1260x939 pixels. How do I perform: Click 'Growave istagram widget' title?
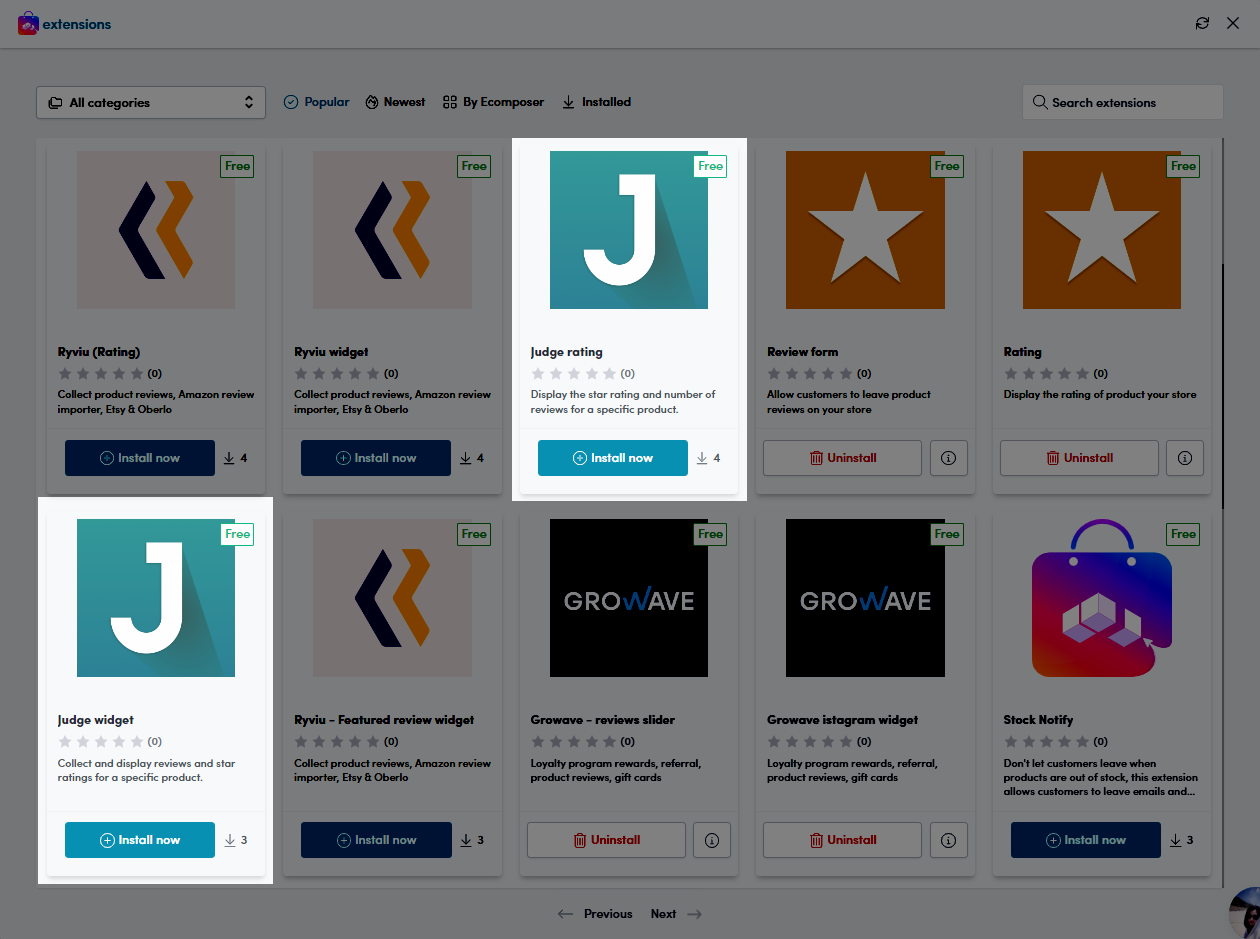point(842,720)
